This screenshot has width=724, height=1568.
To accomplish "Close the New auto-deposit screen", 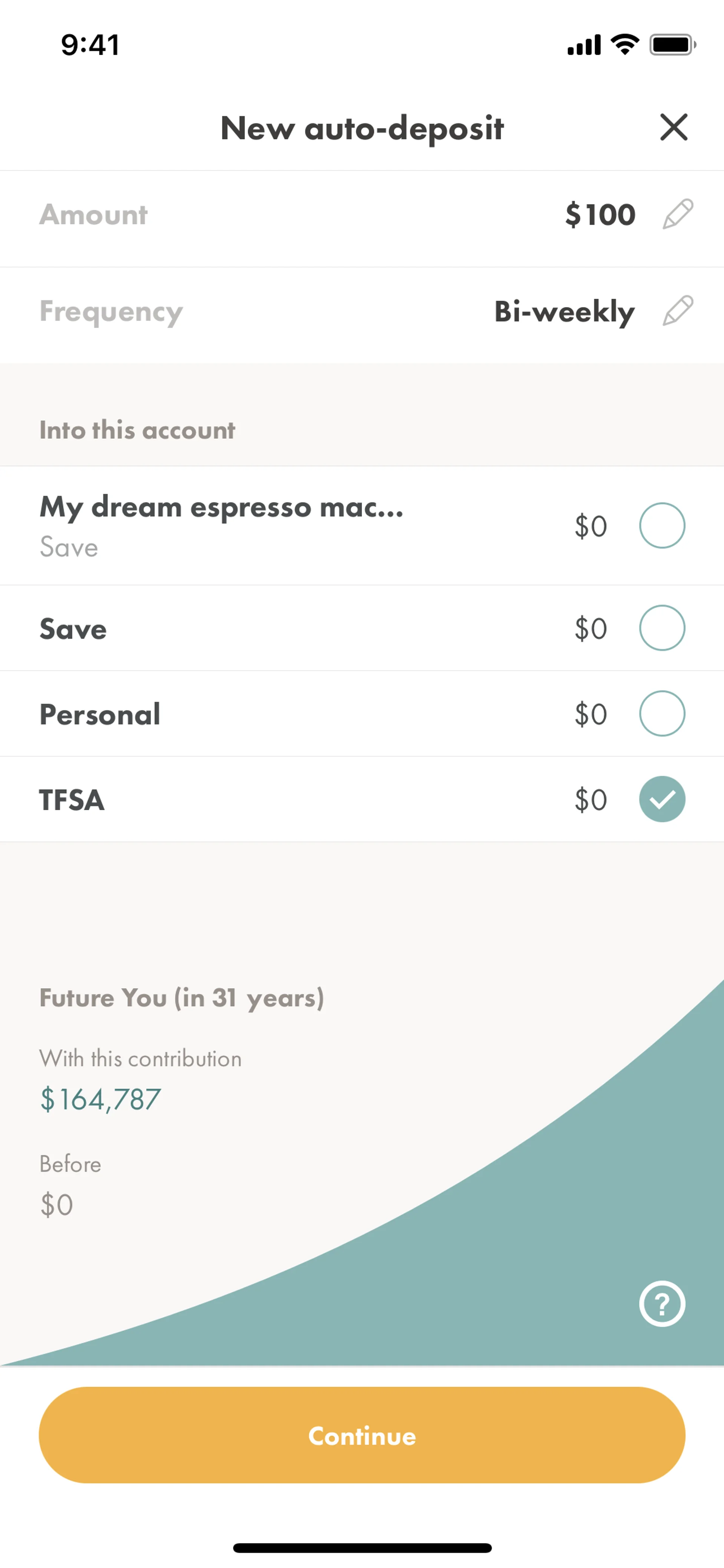I will click(x=673, y=127).
